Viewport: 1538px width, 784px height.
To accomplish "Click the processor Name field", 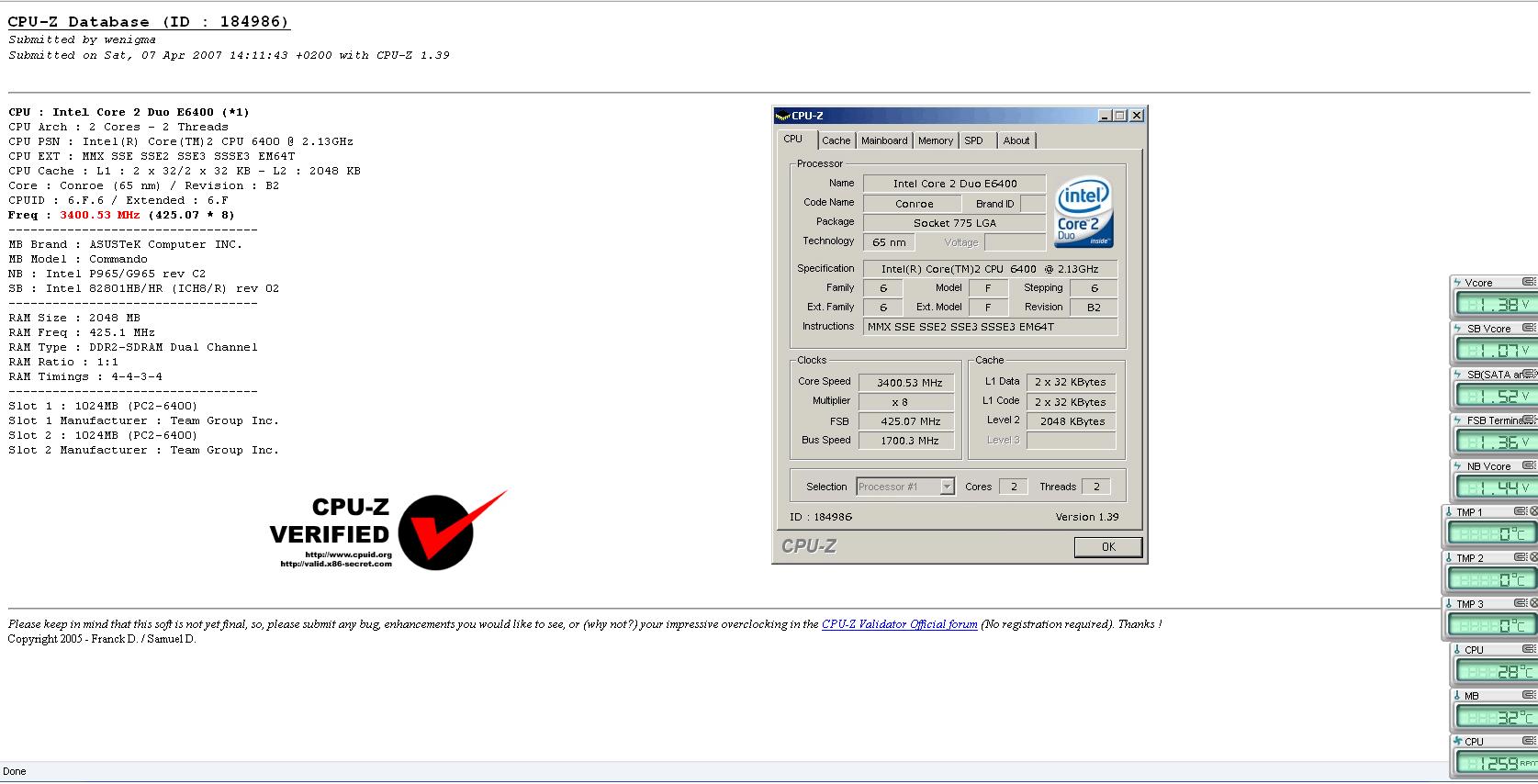I will pyautogui.click(x=954, y=184).
